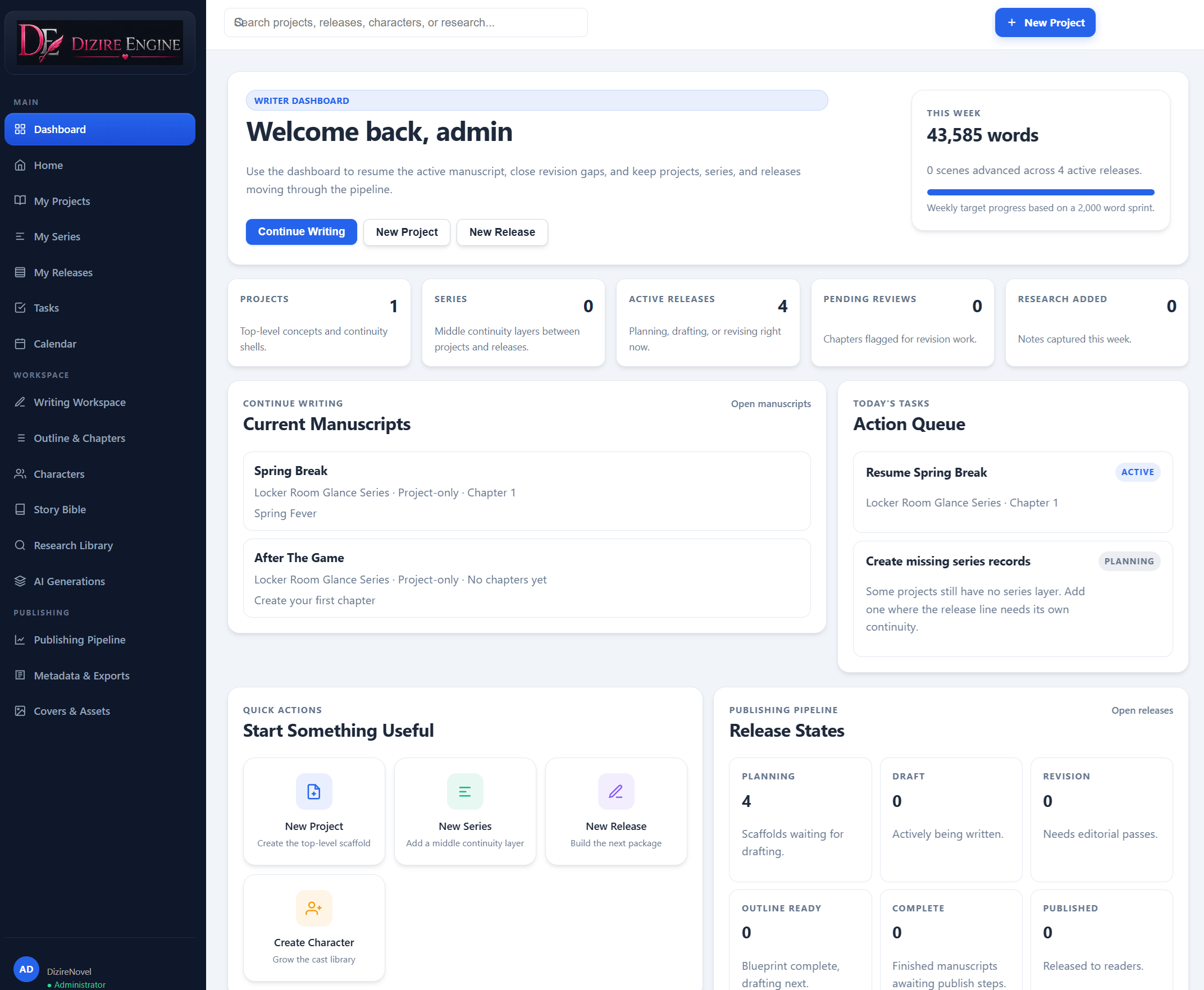The image size is (1204, 990).
Task: Click the ACTIVE status badge
Action: click(x=1137, y=472)
